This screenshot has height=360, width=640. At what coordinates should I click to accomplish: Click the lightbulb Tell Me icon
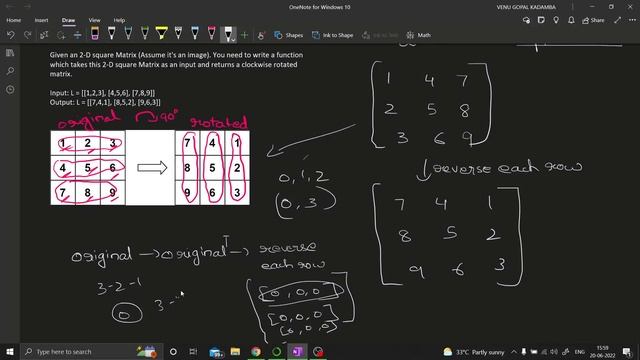tap(556, 20)
